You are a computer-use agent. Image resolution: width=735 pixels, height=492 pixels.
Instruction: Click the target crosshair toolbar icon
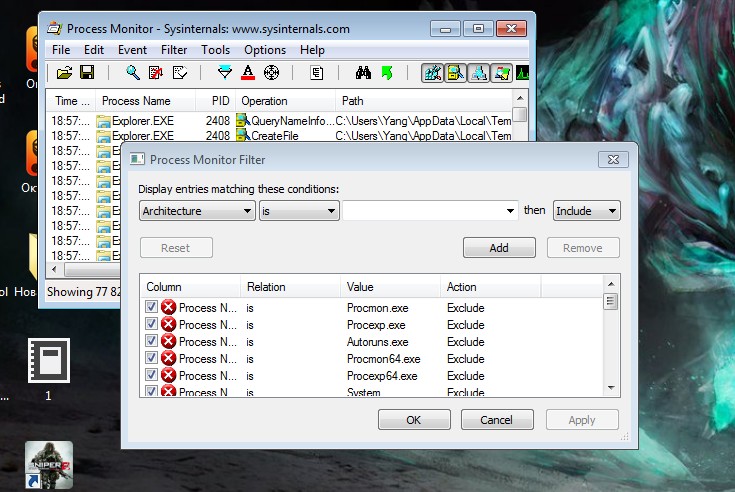pyautogui.click(x=271, y=73)
